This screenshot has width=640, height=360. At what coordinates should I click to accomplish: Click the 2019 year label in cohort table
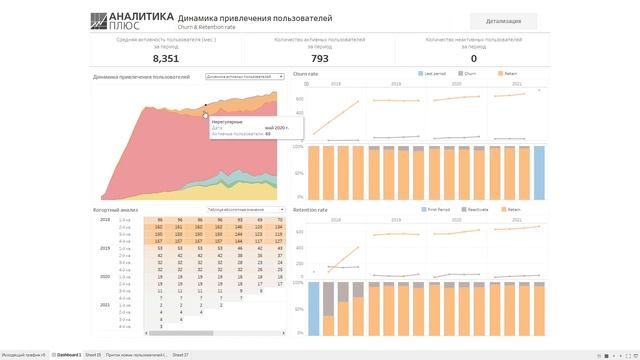coord(105,248)
